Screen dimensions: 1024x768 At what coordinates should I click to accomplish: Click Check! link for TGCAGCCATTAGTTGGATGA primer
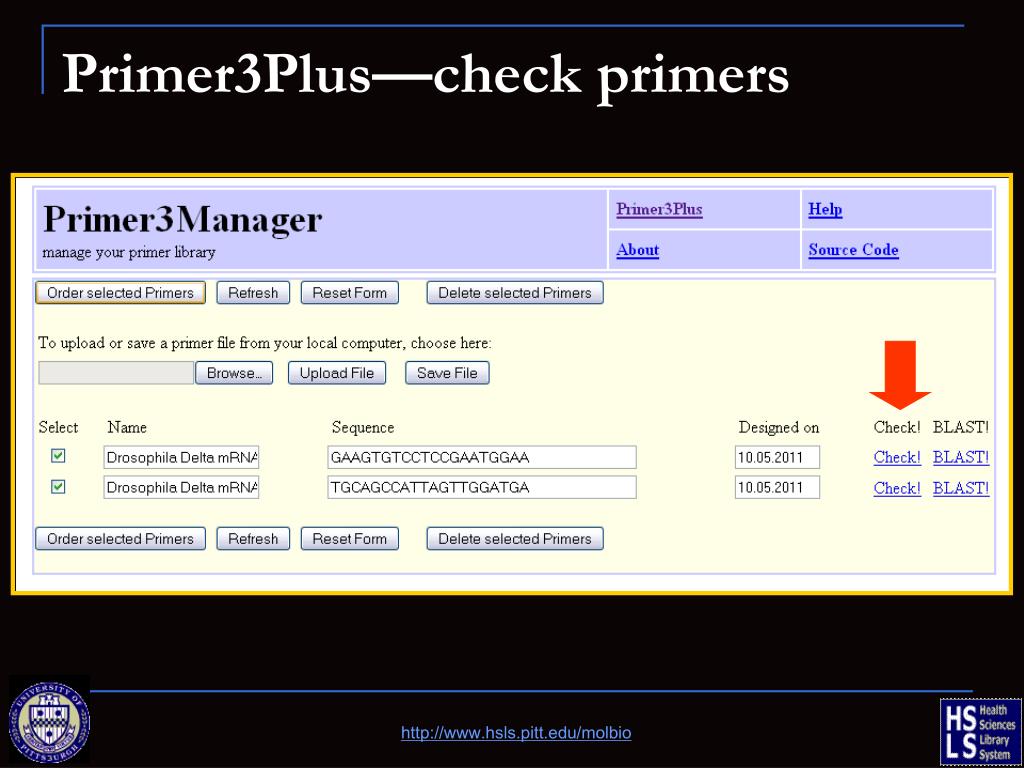[897, 488]
